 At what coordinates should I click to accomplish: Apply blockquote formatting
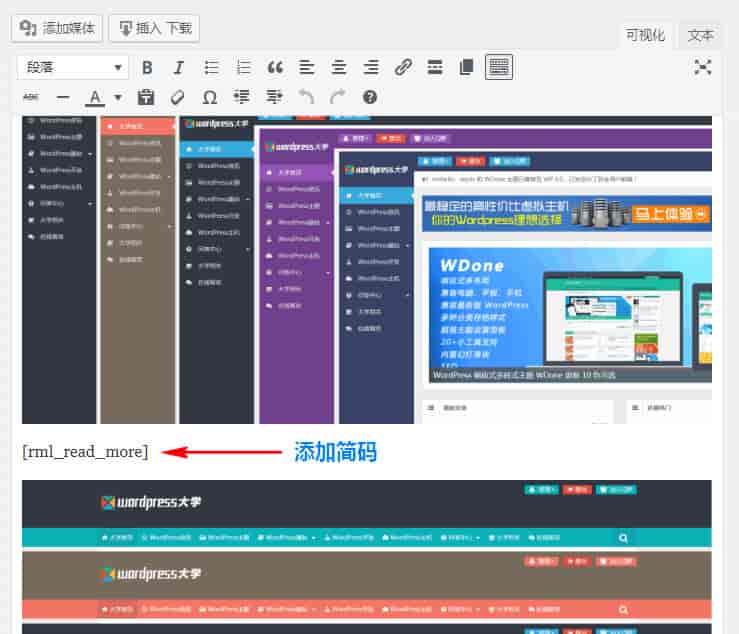(275, 68)
